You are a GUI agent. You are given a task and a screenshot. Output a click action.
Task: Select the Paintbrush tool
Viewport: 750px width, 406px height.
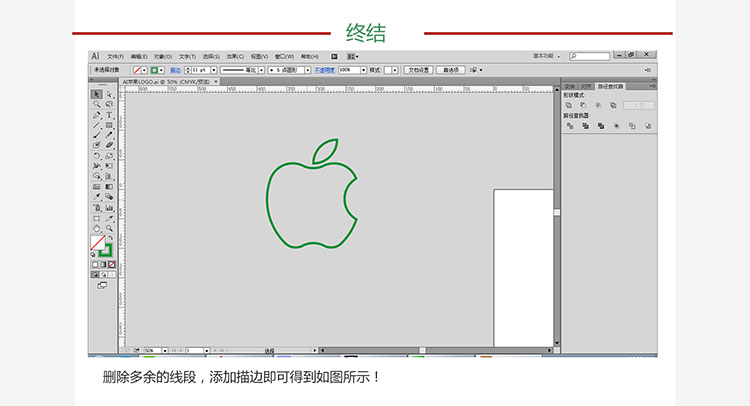coord(97,135)
